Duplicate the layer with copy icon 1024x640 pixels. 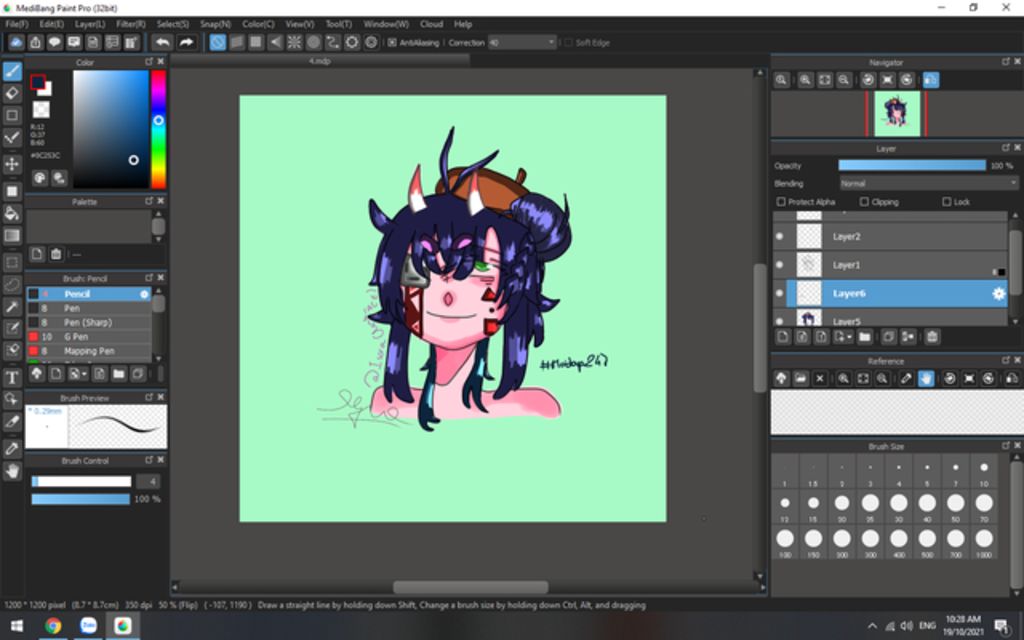pyautogui.click(x=889, y=337)
